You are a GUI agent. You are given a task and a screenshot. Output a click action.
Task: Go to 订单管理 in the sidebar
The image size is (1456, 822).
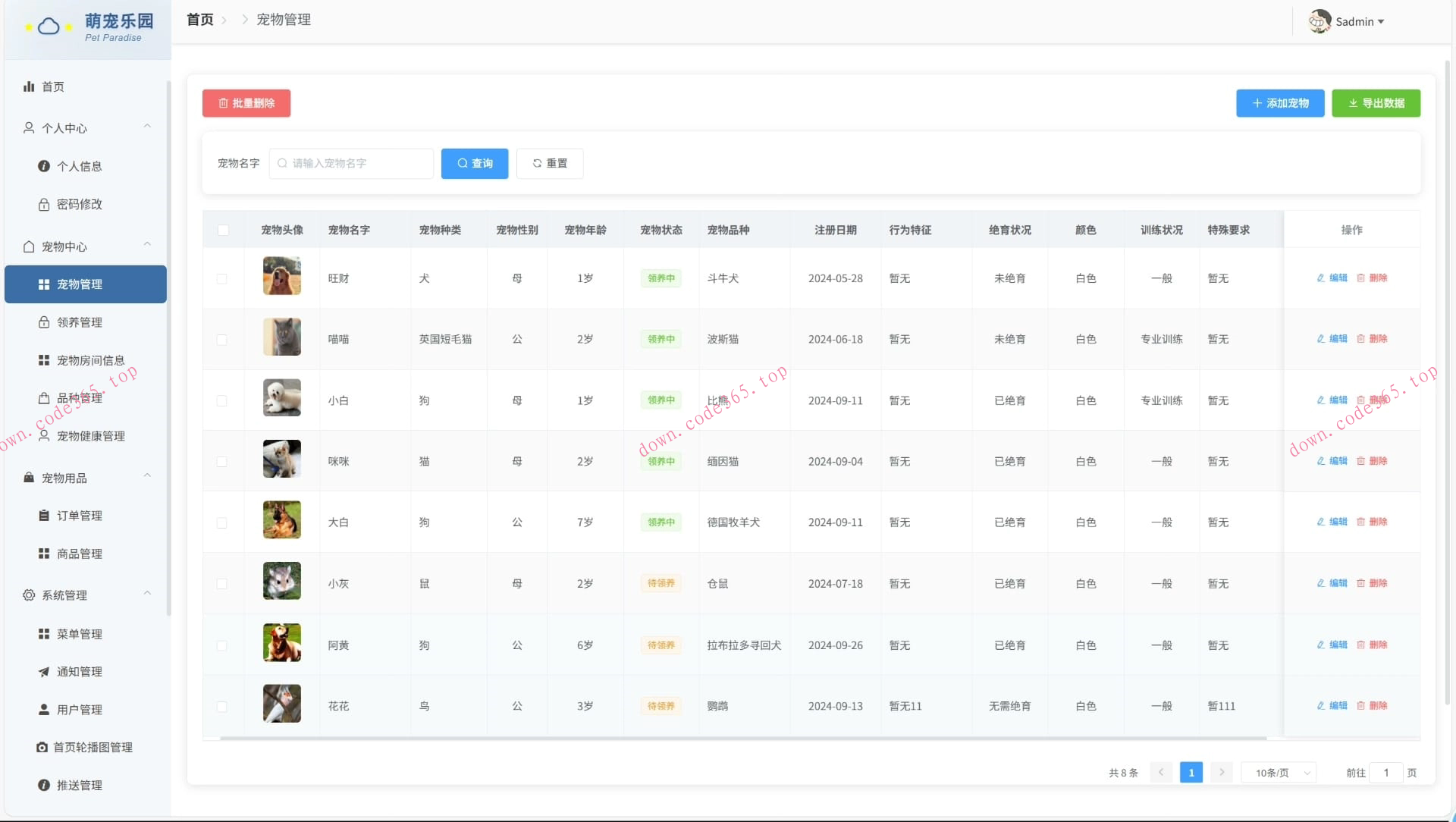[x=80, y=516]
